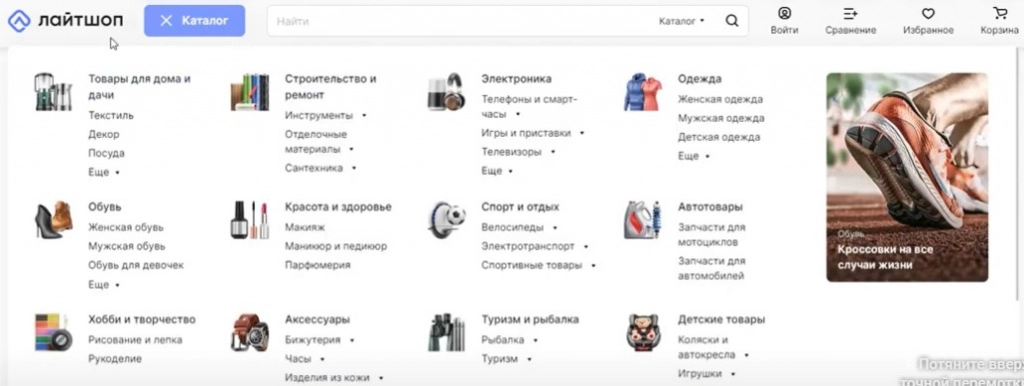The image size is (1024, 386).
Task: Expand the Бижутерия subcategory
Action: [351, 340]
